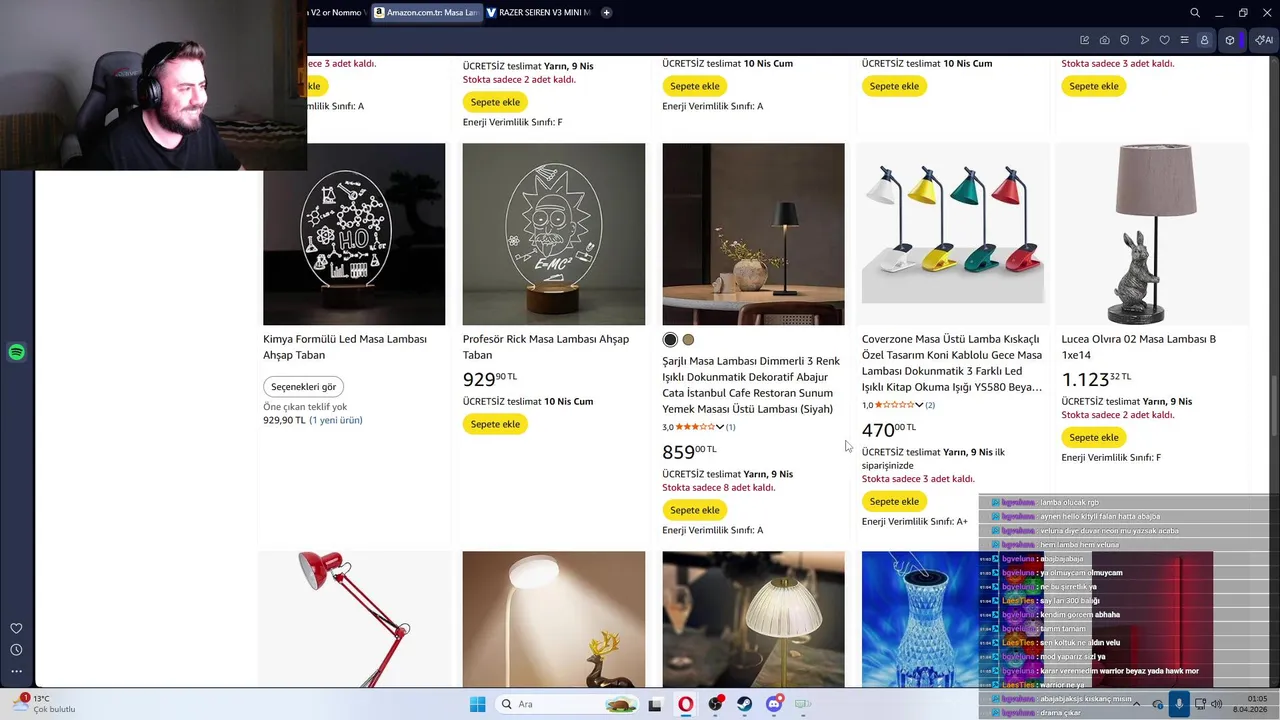1280x720 pixels.
Task: Open Steam from the taskbar
Action: [x=745, y=704]
